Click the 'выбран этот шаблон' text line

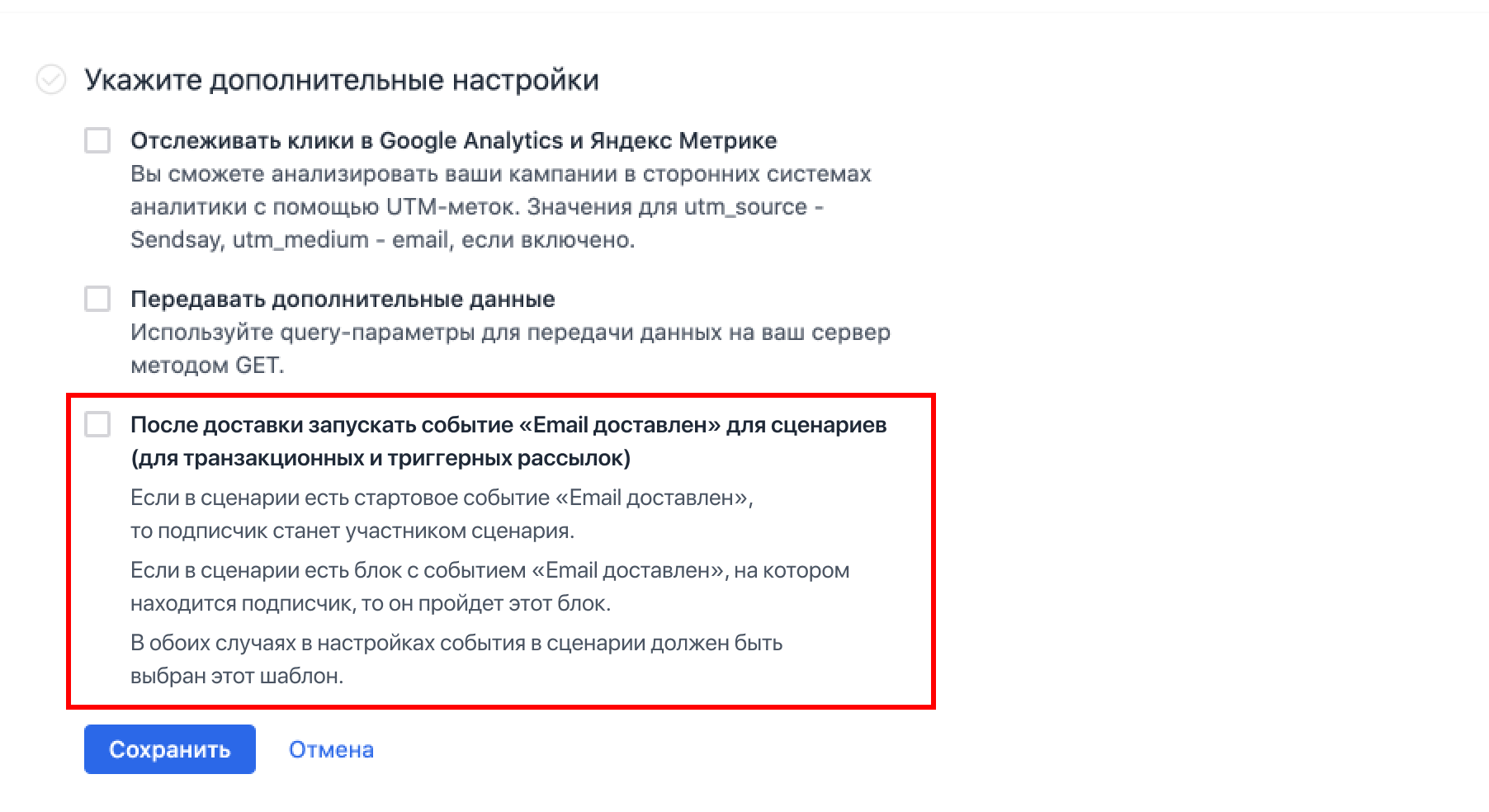pyautogui.click(x=237, y=676)
